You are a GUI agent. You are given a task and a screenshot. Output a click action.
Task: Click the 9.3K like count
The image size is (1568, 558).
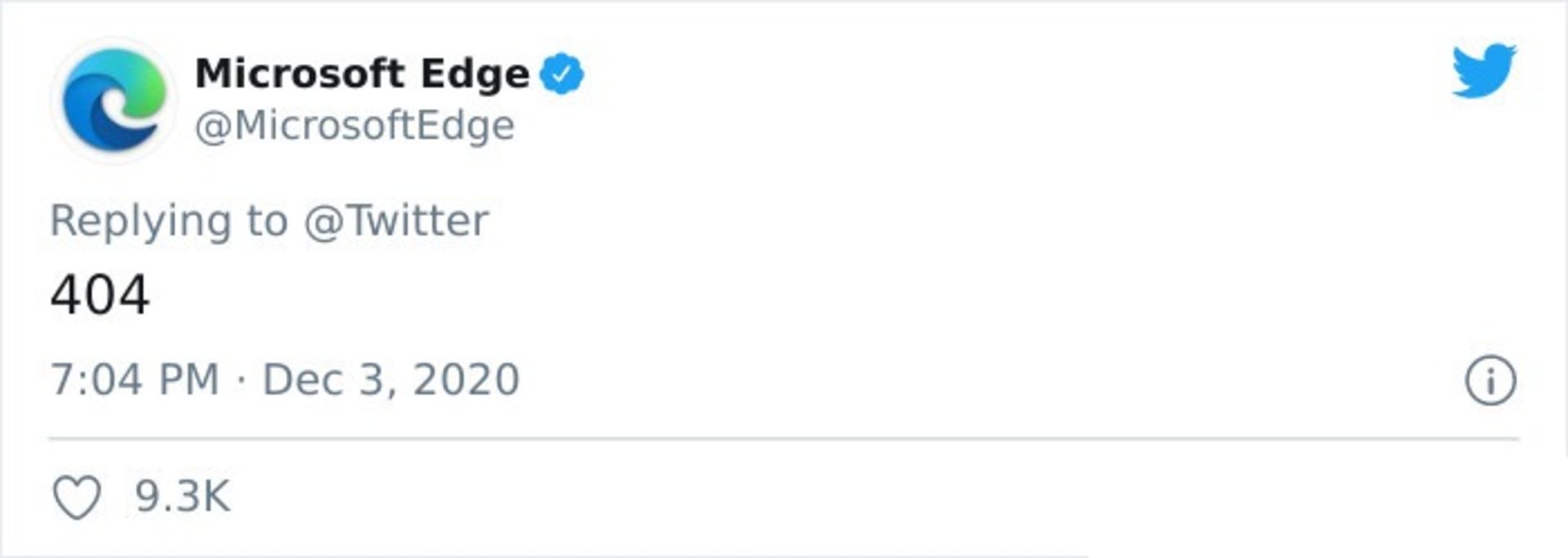pos(182,497)
